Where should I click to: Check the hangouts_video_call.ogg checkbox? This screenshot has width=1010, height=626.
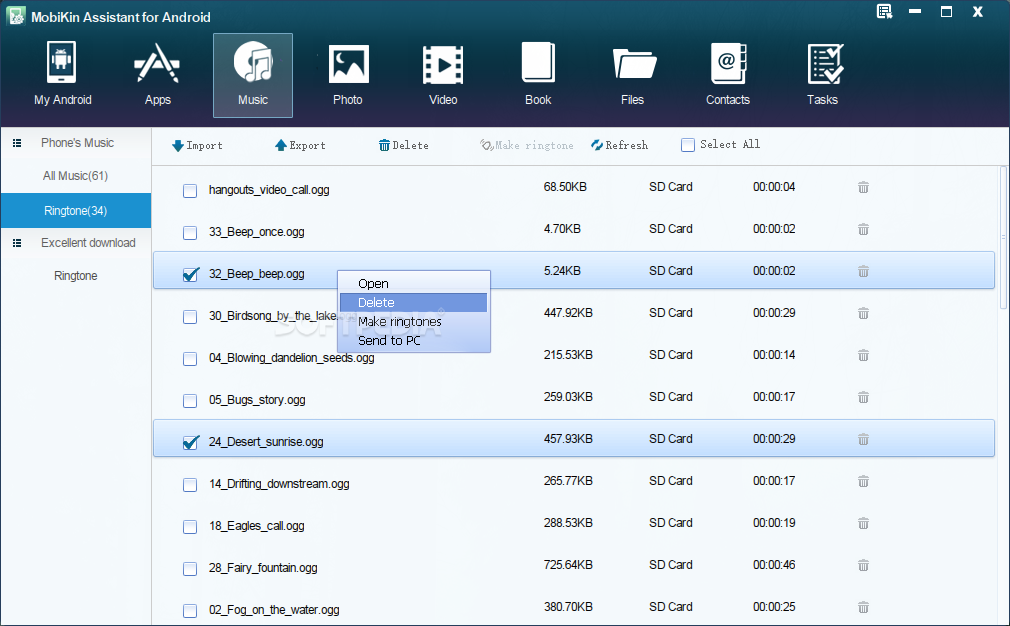coord(190,191)
